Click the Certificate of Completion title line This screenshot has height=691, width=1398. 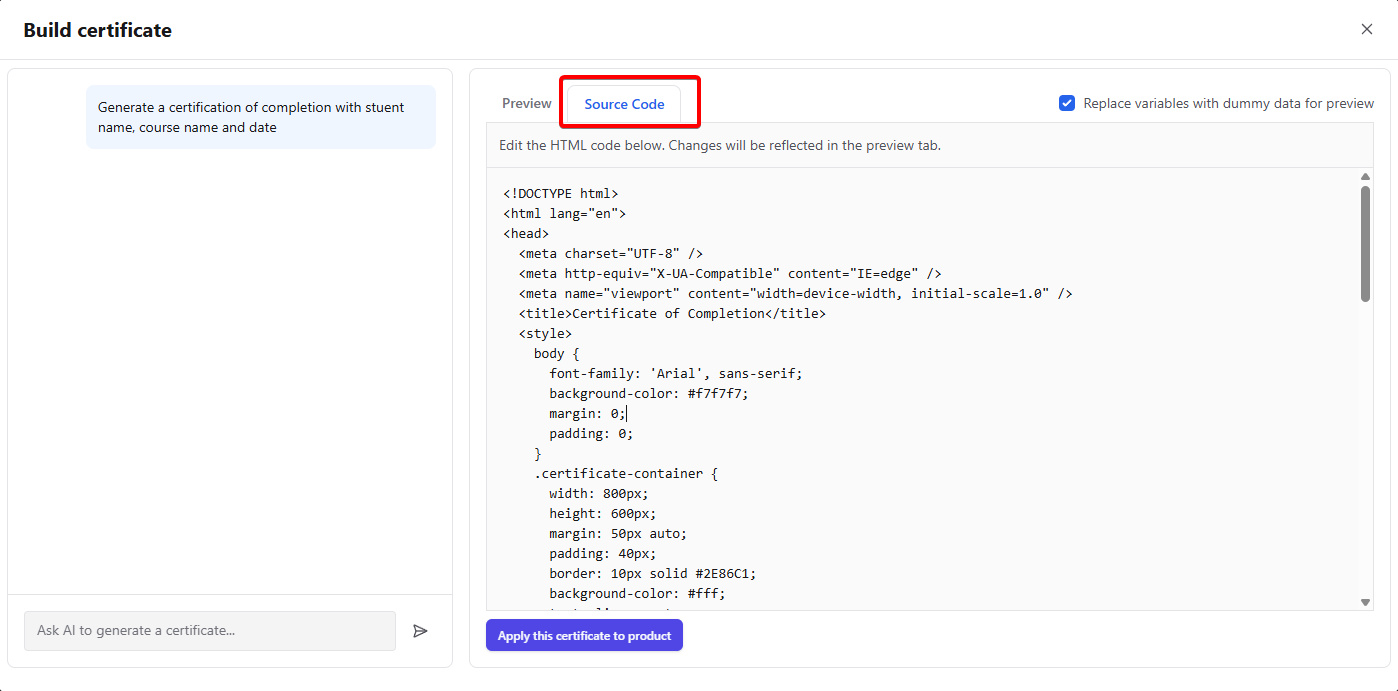pos(670,312)
